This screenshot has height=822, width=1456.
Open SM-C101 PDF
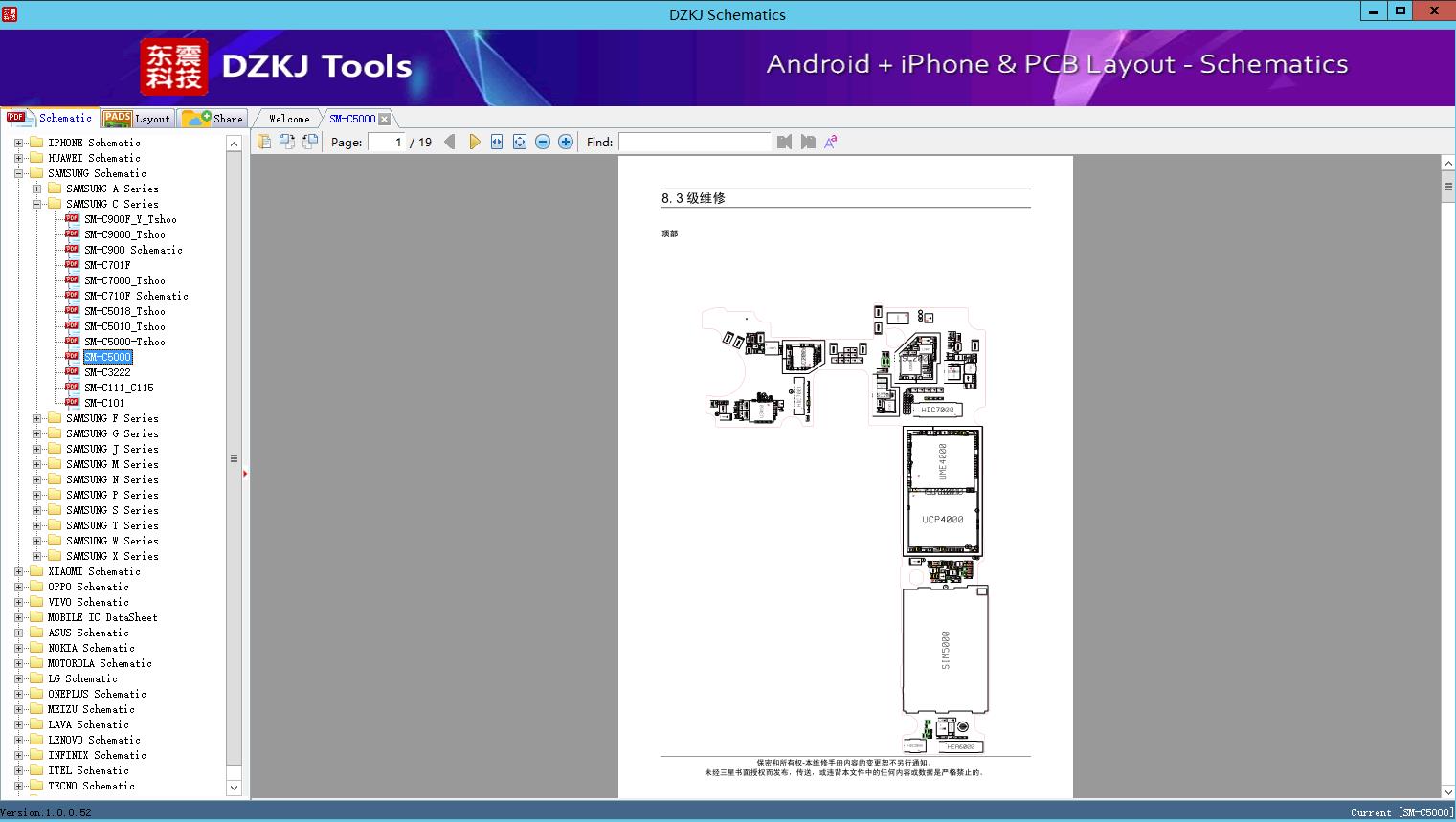(104, 403)
